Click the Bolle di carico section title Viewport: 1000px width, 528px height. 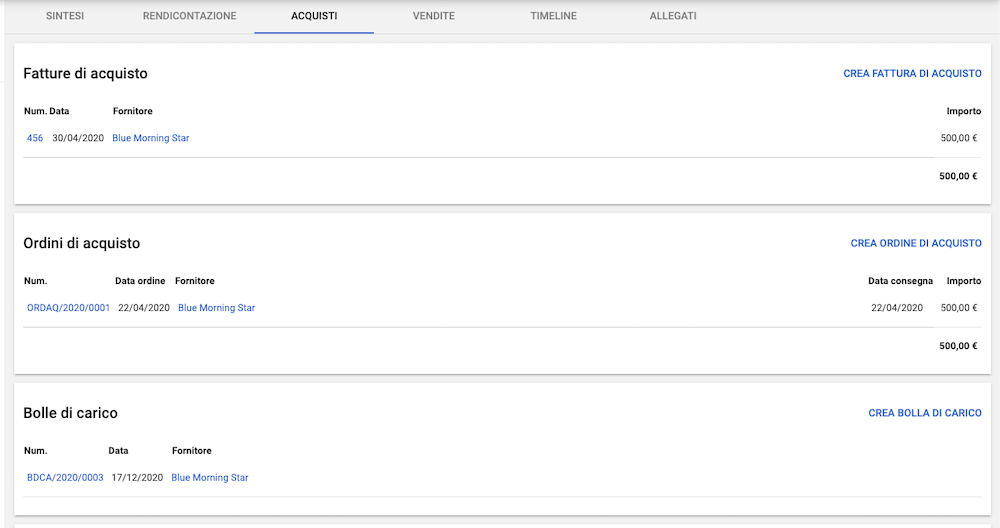pos(70,413)
